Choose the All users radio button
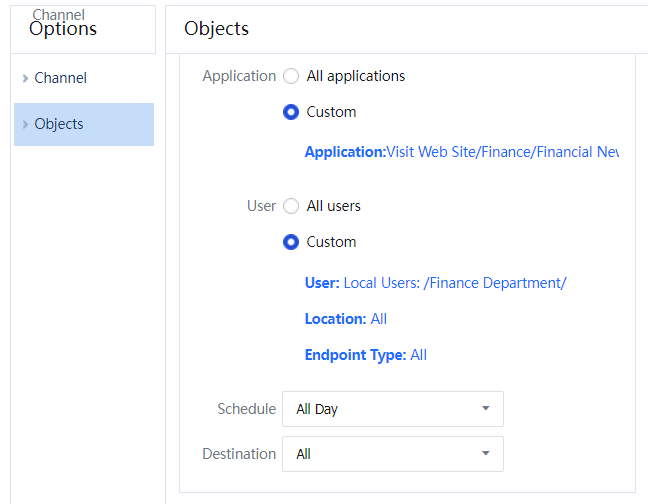This screenshot has height=504, width=648. [291, 206]
